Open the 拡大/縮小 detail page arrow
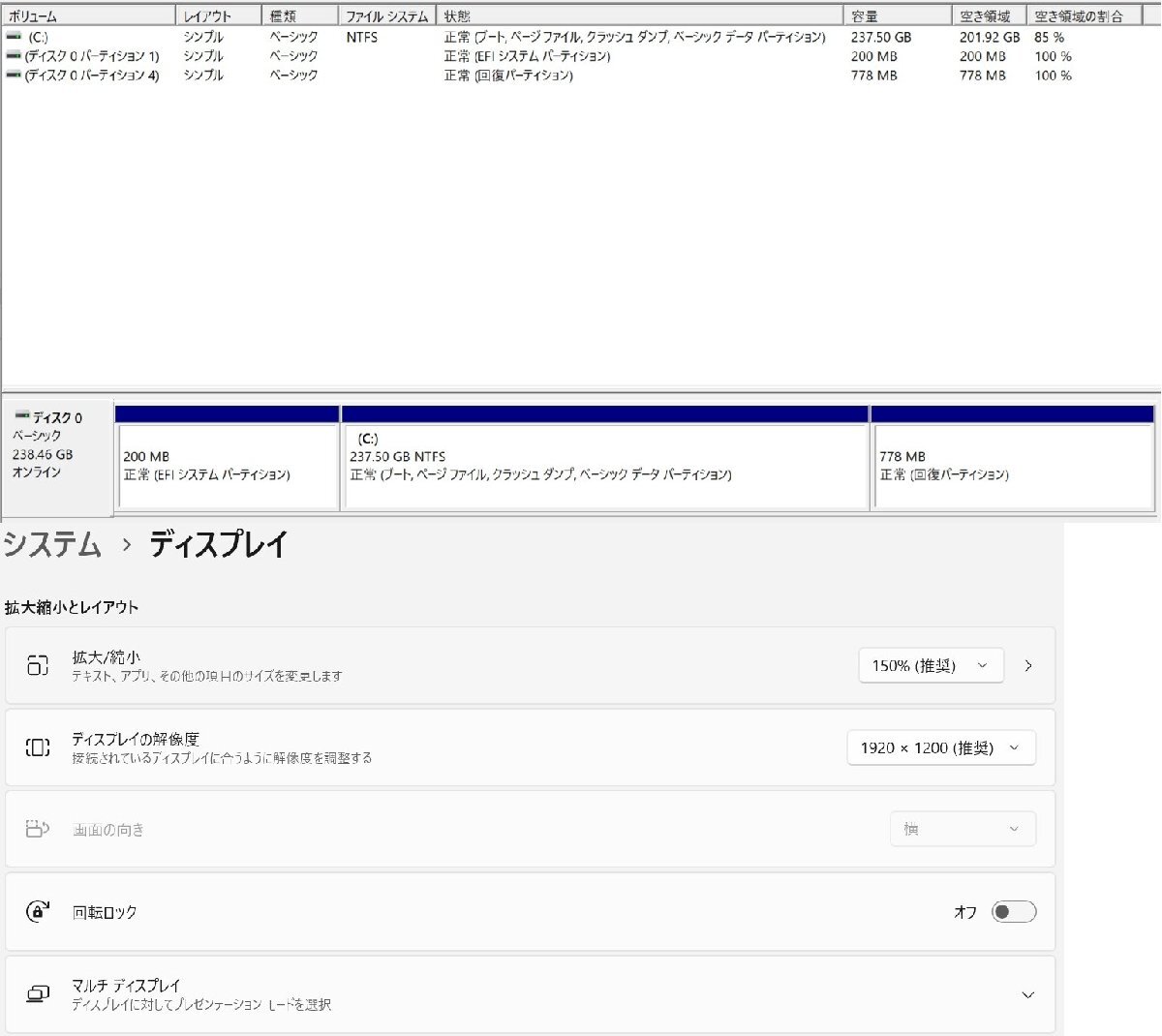Image resolution: width=1162 pixels, height=1036 pixels. (1028, 665)
